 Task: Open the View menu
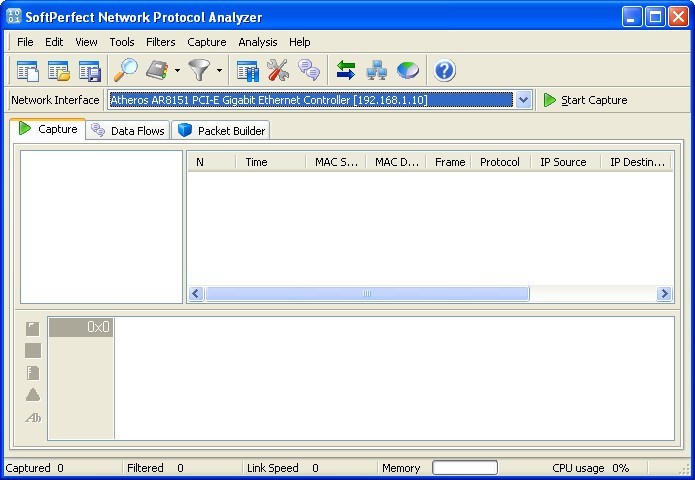click(x=86, y=42)
